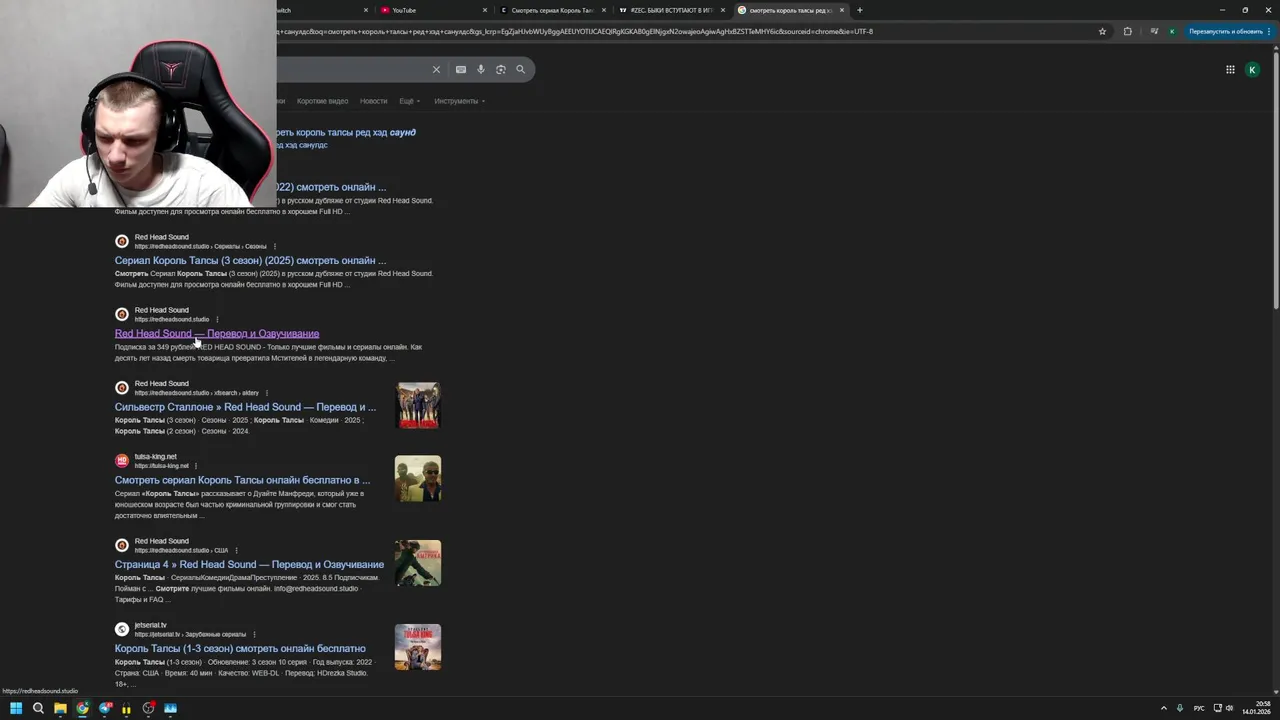
Task: Open the '(2022) смотреть онлайн' result link
Action: click(331, 187)
